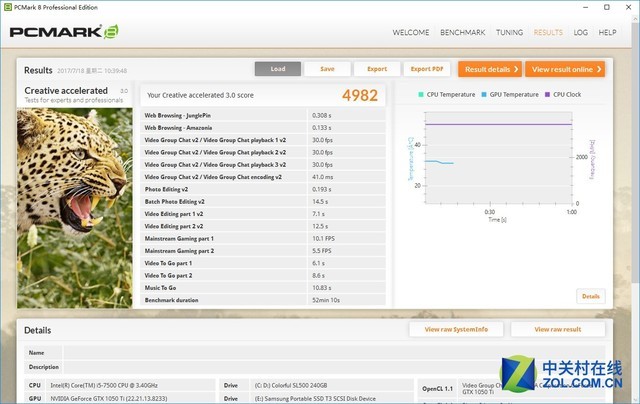Click the Save results button

click(x=327, y=69)
